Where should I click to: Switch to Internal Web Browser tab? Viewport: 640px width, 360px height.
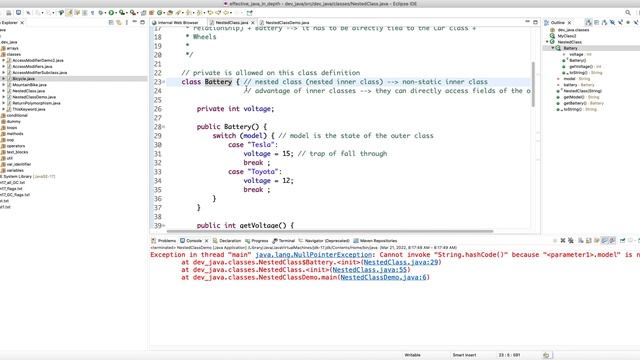(x=175, y=23)
